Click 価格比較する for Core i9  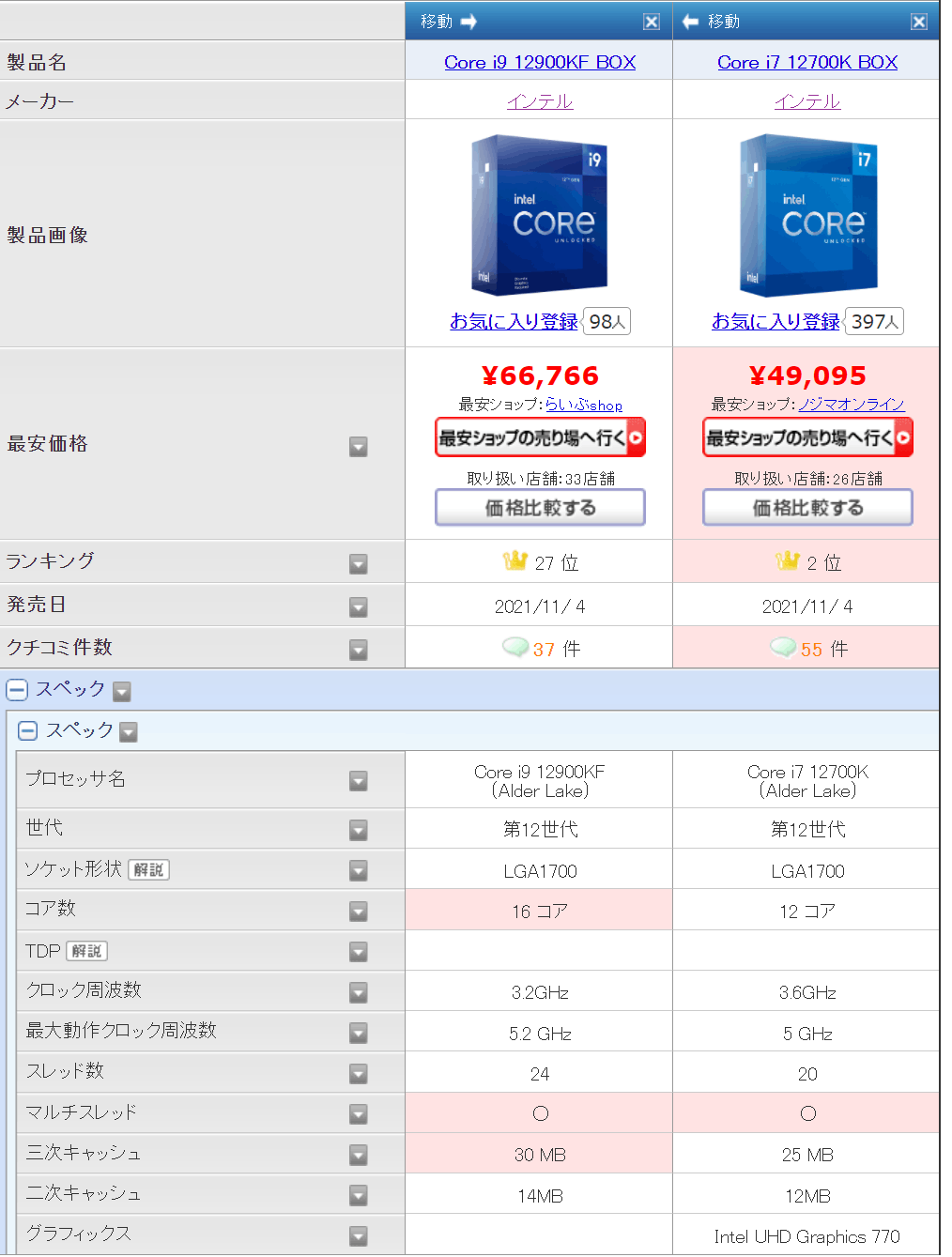coord(540,508)
